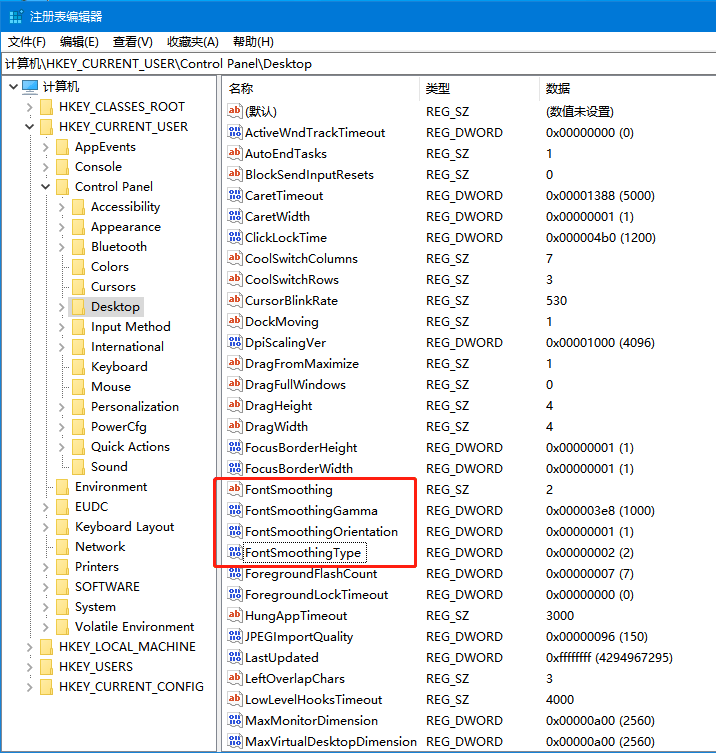This screenshot has height=753, width=716.
Task: Open the 收藏夹(A) menu
Action: 192,42
